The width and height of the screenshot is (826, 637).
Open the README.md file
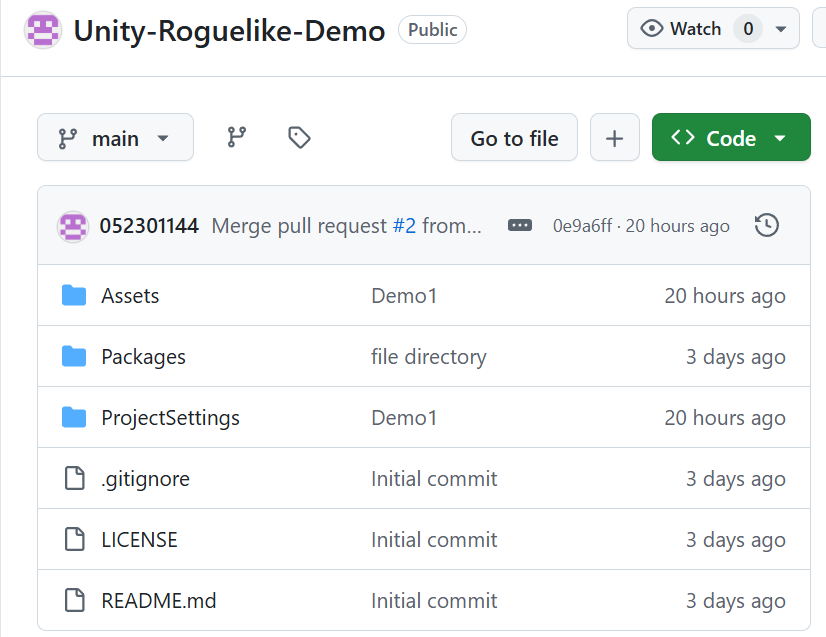tap(159, 601)
